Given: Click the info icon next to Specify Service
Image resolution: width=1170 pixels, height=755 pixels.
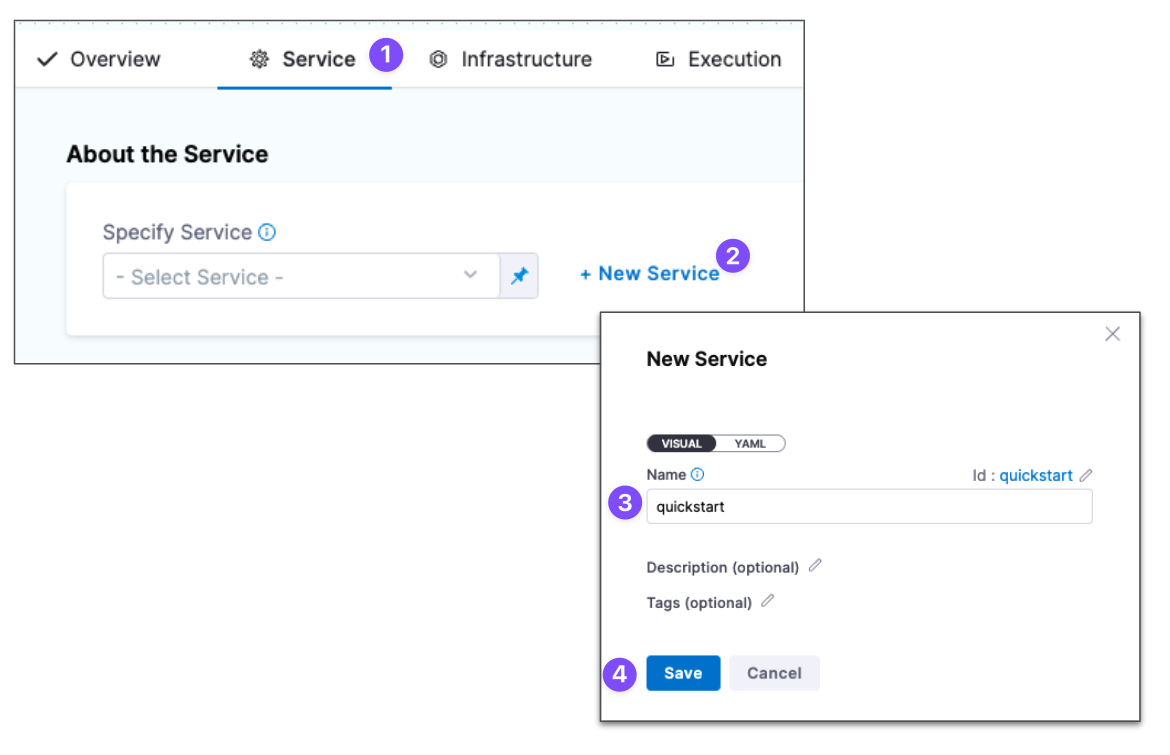Looking at the screenshot, I should coord(267,232).
